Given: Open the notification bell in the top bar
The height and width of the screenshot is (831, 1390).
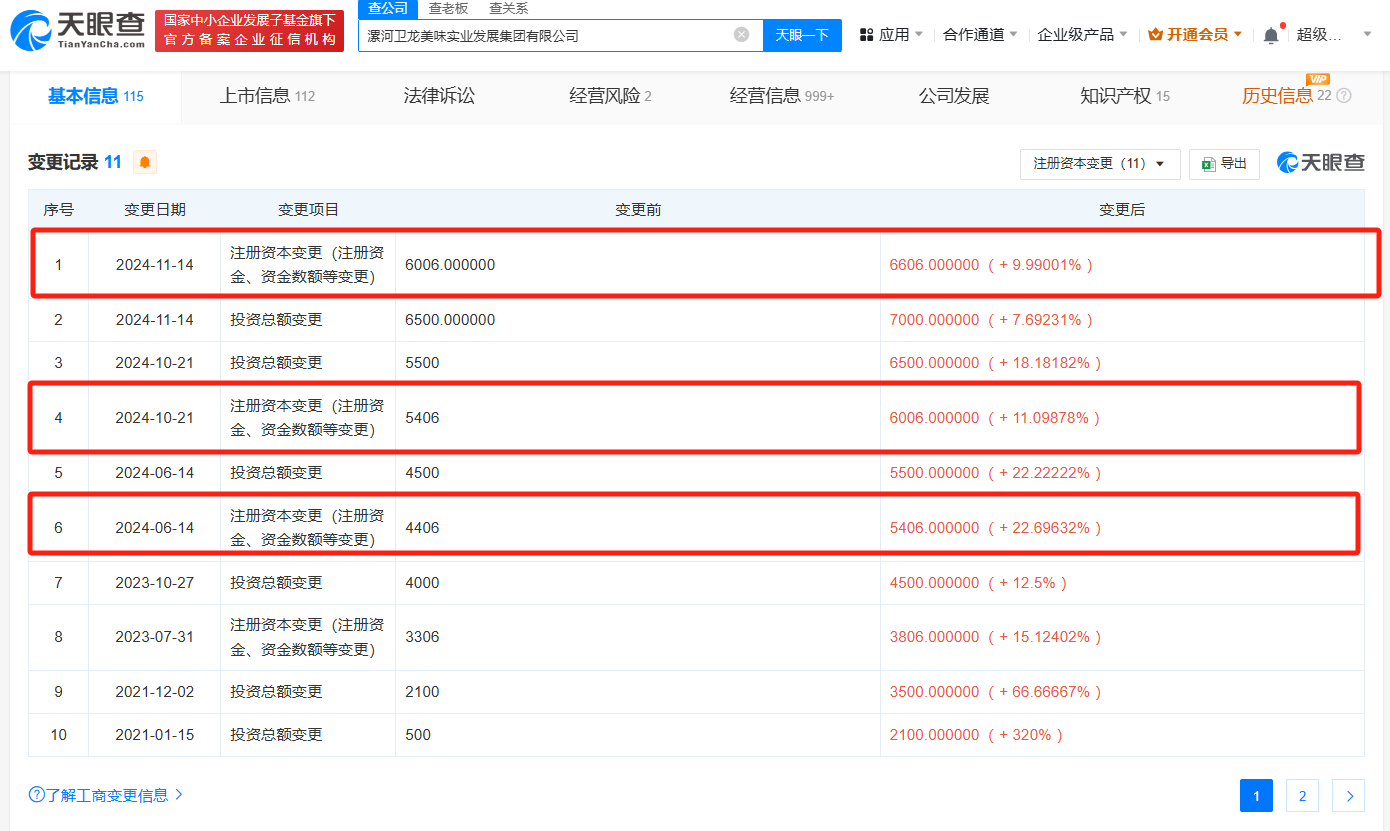Looking at the screenshot, I should (1271, 35).
